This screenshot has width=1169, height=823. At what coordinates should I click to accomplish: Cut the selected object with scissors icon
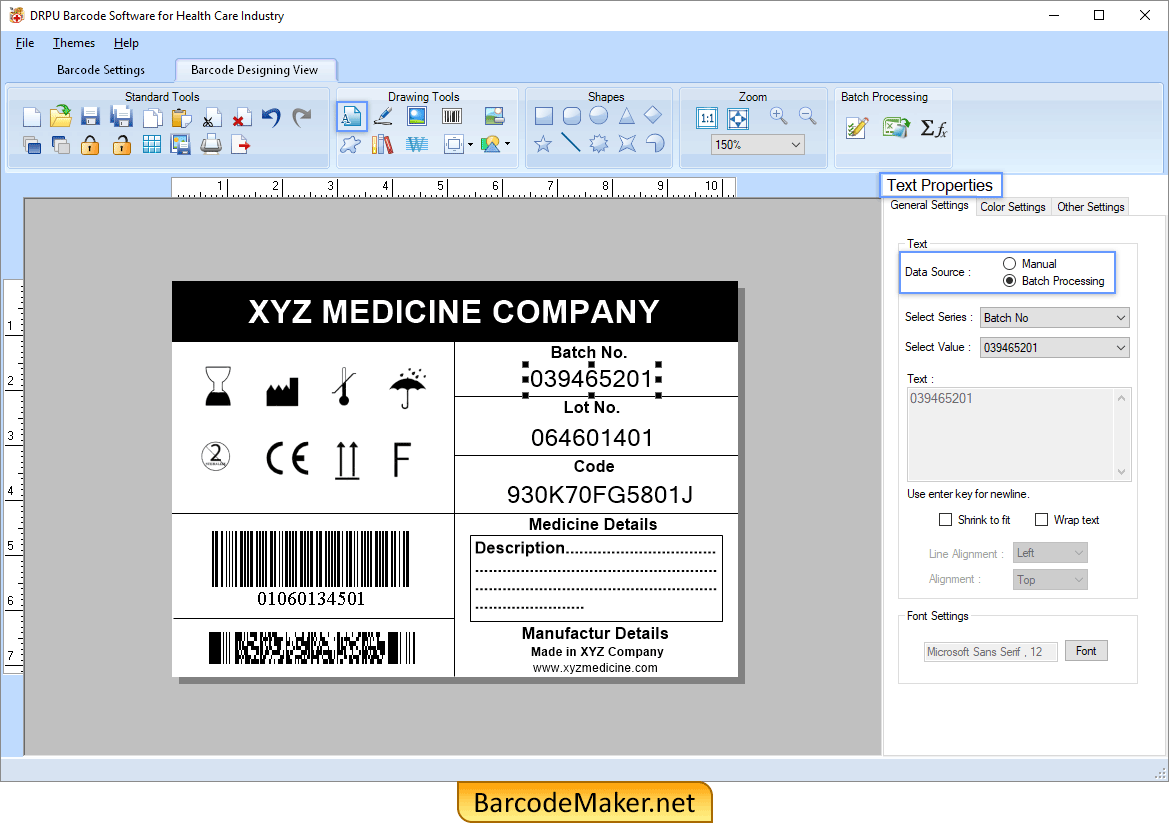click(x=211, y=118)
